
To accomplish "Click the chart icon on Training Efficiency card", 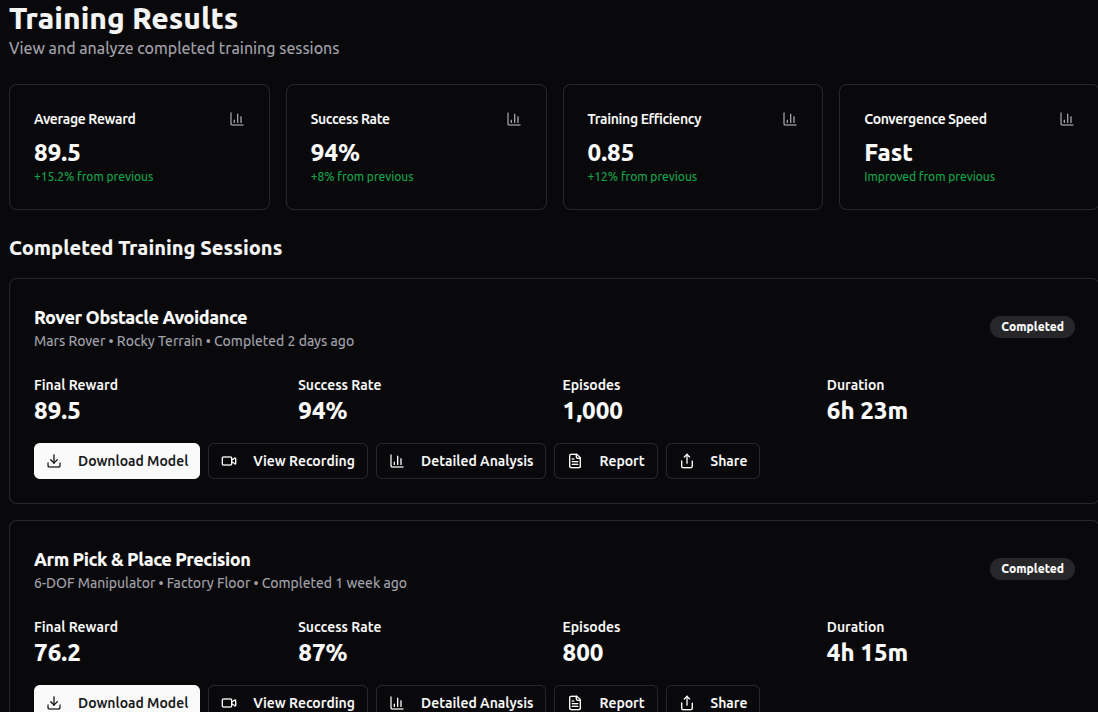I will tap(790, 119).
